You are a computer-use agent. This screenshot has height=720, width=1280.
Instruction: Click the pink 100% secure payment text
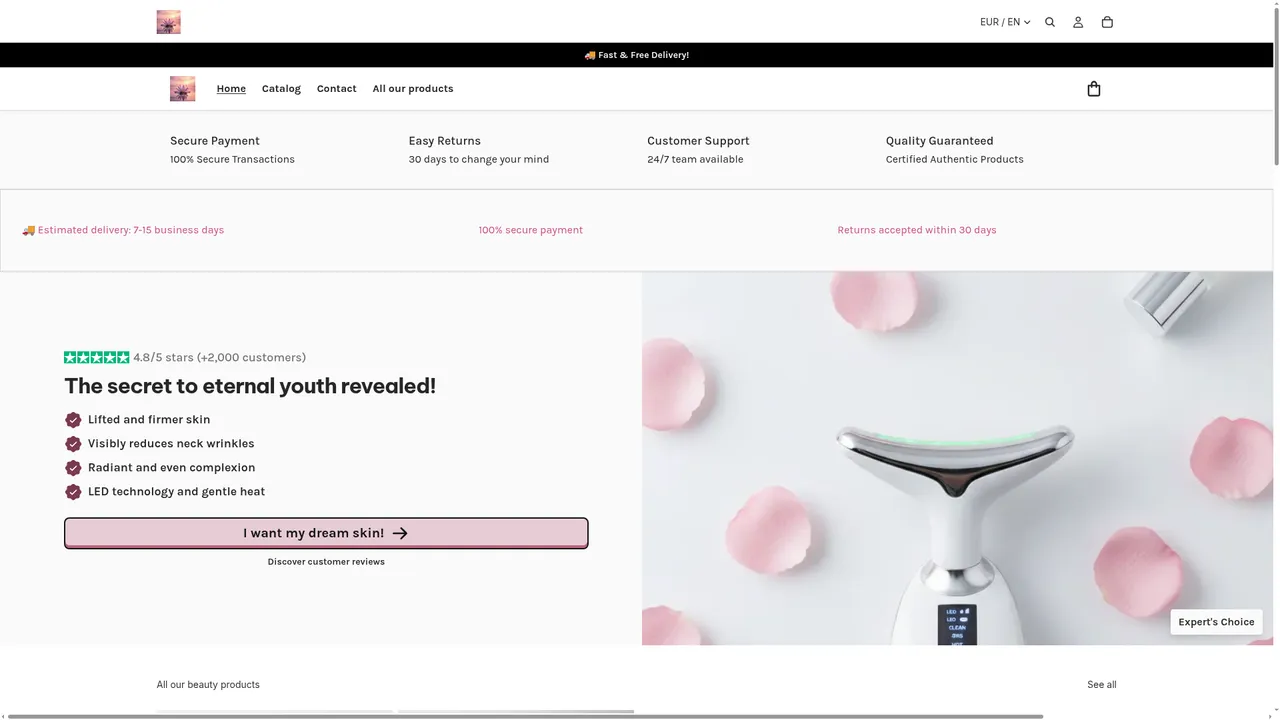point(531,230)
